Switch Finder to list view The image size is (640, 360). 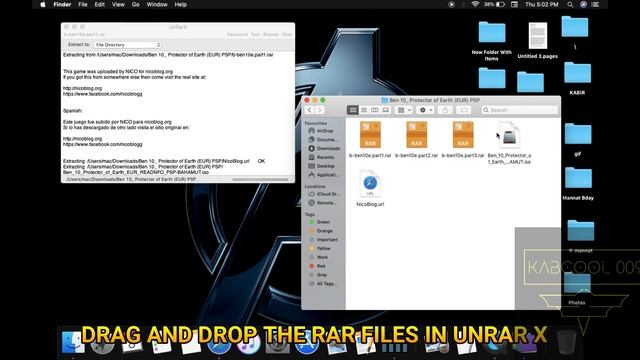pyautogui.click(x=364, y=110)
